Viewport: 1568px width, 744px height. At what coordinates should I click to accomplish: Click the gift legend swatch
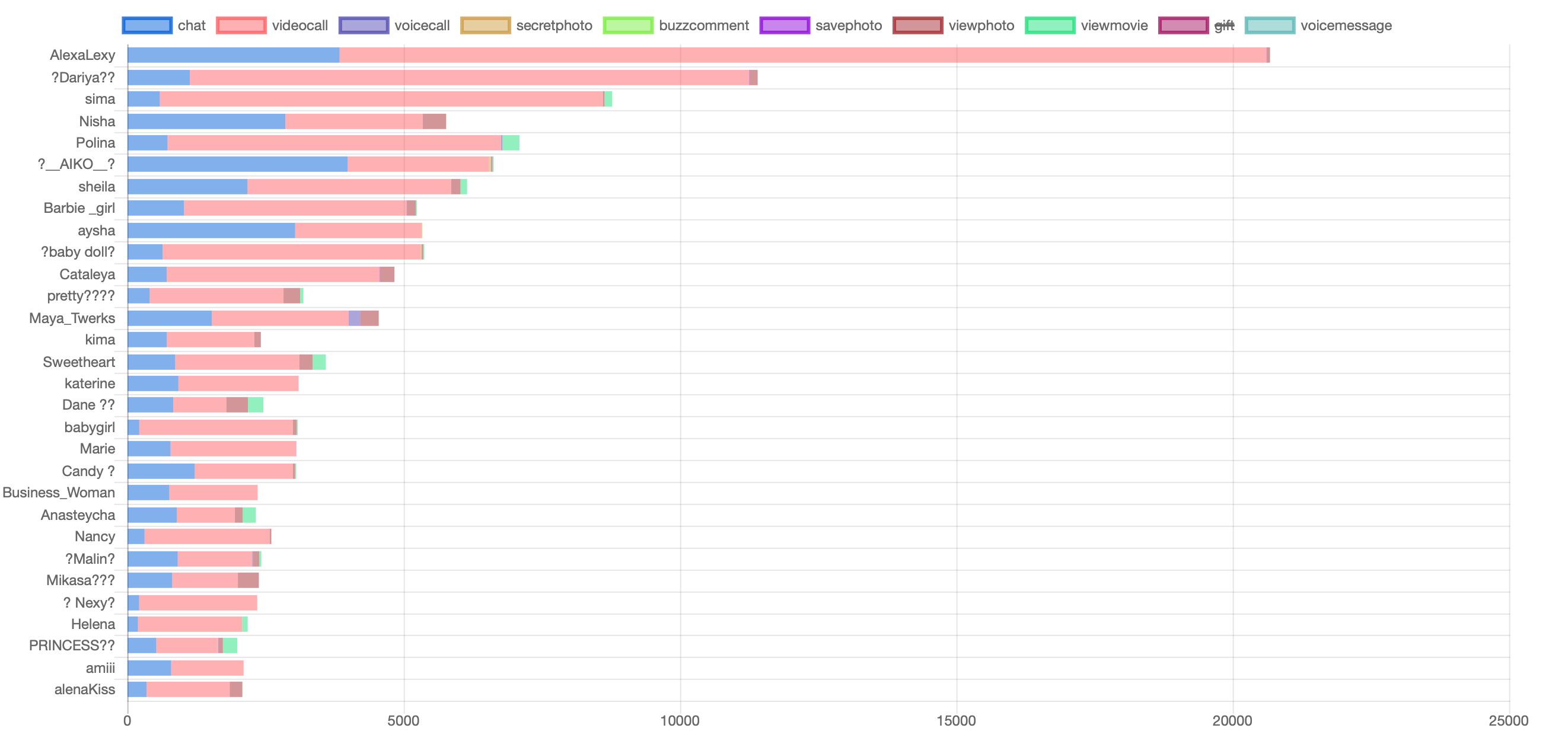pyautogui.click(x=1183, y=25)
